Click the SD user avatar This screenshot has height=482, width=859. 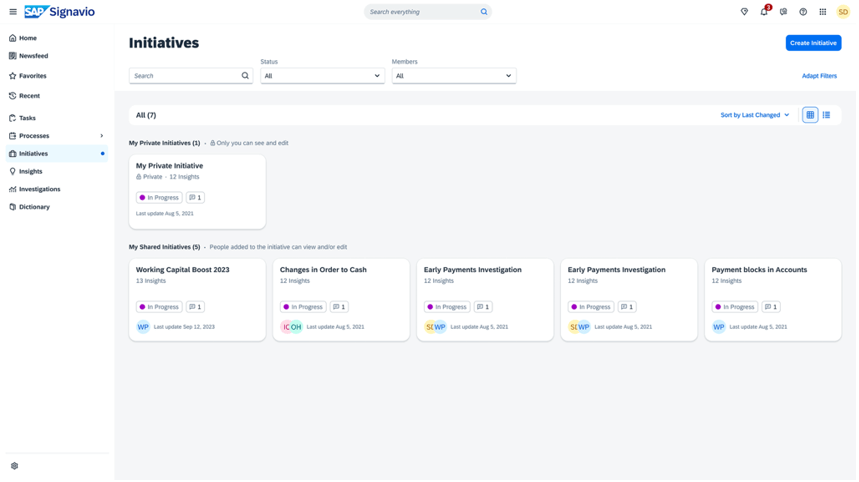pos(843,12)
